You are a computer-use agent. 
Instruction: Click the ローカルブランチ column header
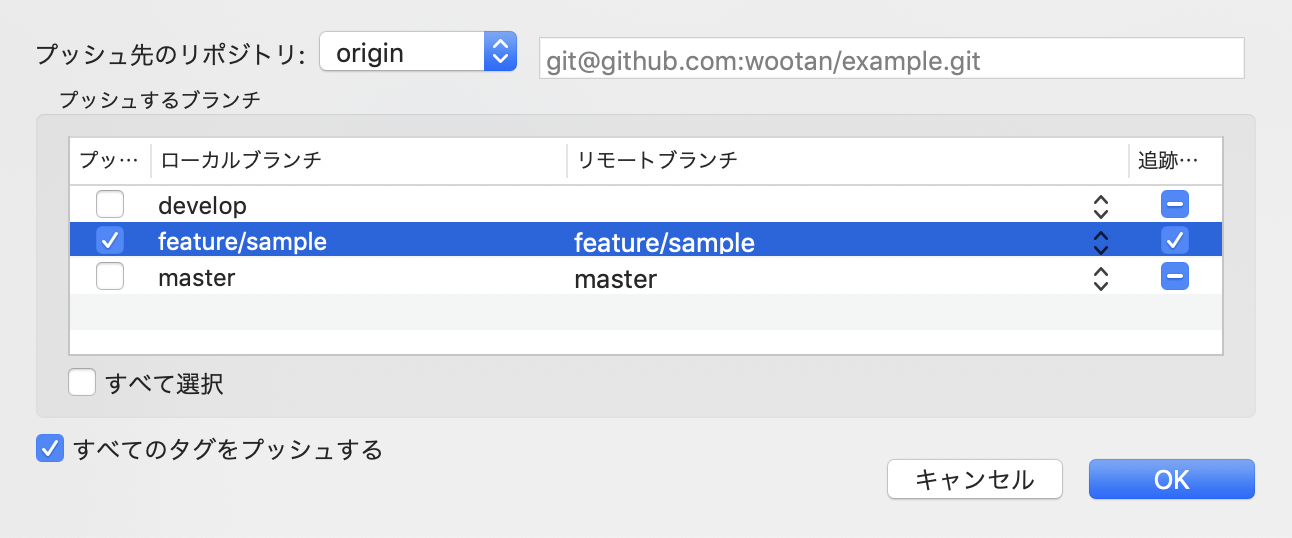(x=358, y=160)
